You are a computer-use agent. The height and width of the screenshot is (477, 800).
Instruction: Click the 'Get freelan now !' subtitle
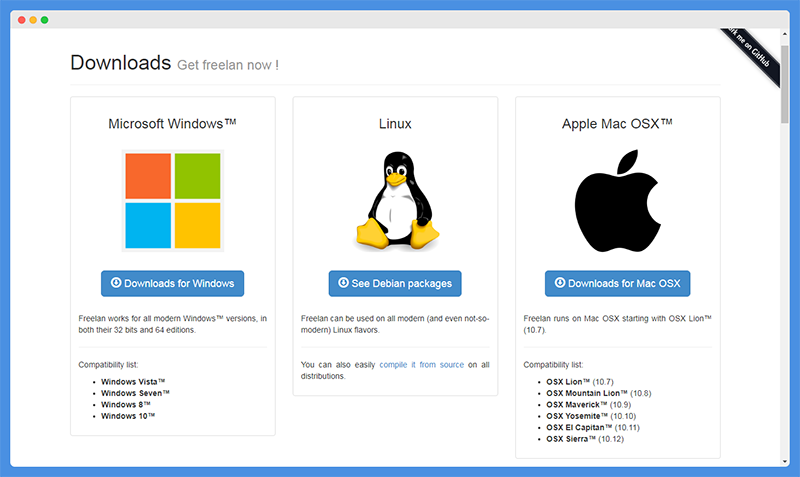tap(228, 65)
